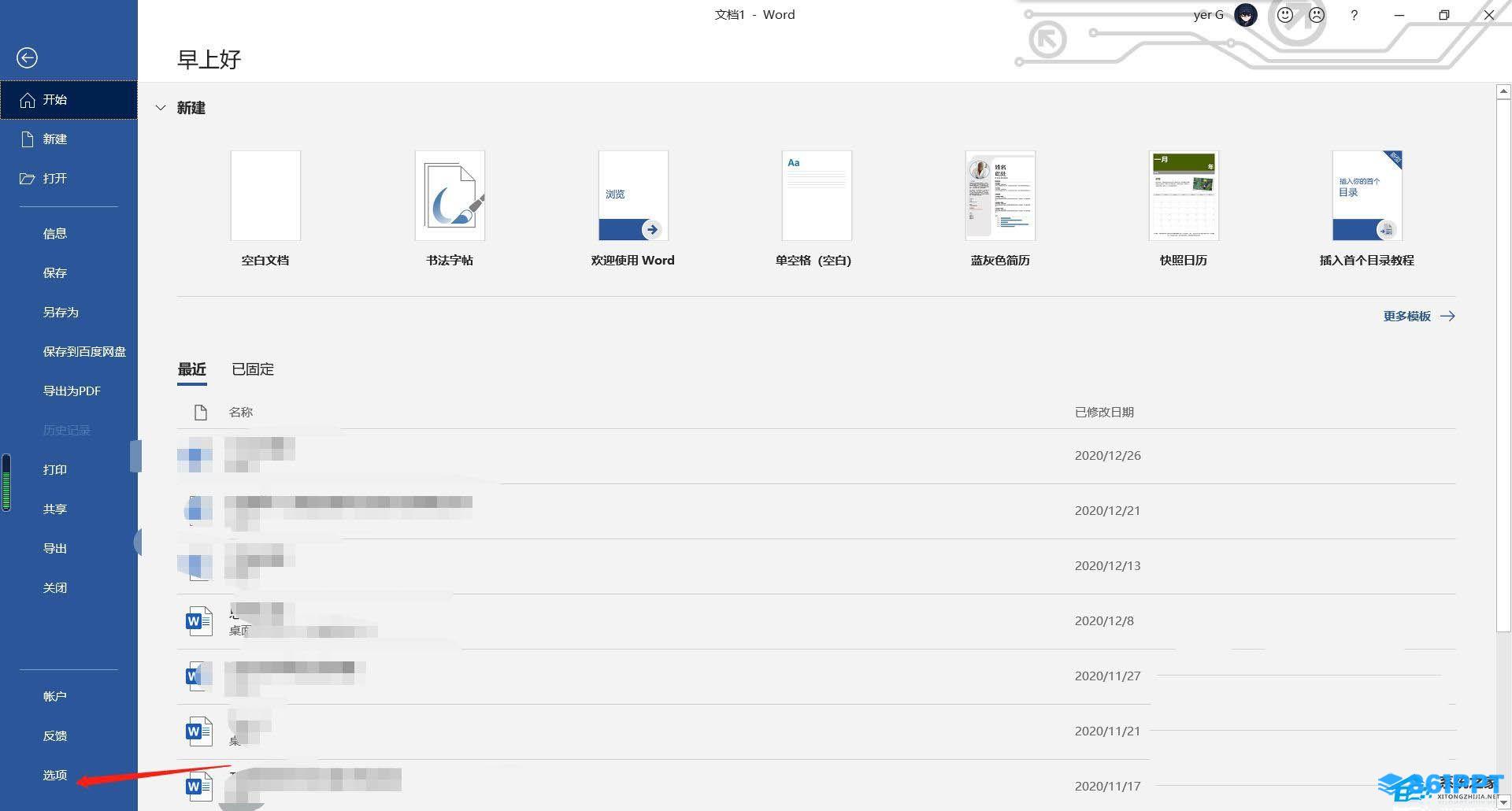
Task: Click Word file icon dated 2020/12/8
Action: click(198, 621)
